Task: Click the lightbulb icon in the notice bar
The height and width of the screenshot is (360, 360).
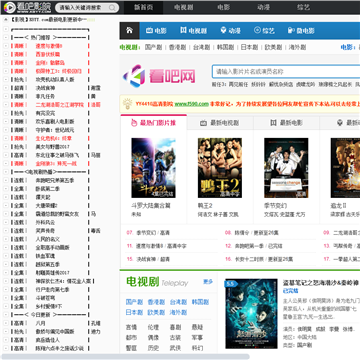Action: click(x=127, y=104)
